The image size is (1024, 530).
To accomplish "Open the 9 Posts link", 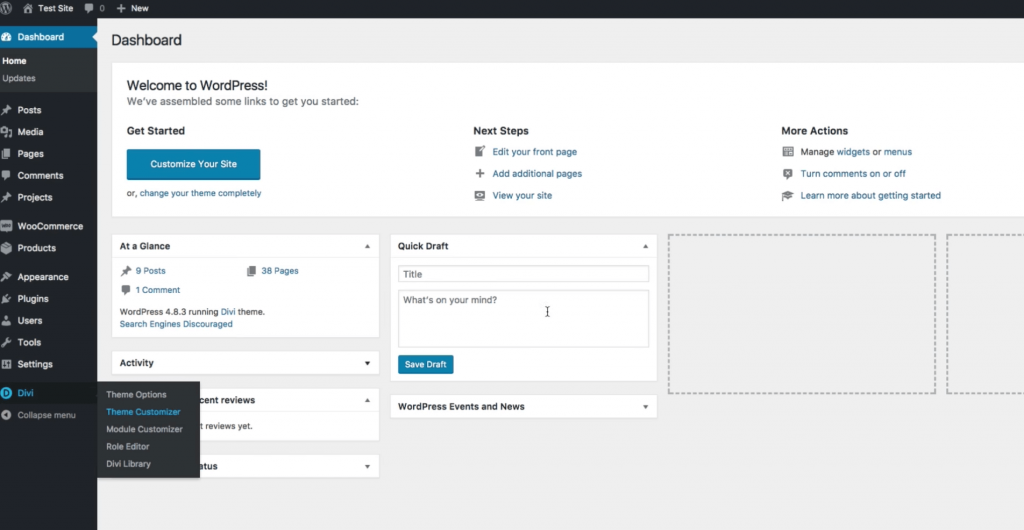I will (x=151, y=271).
